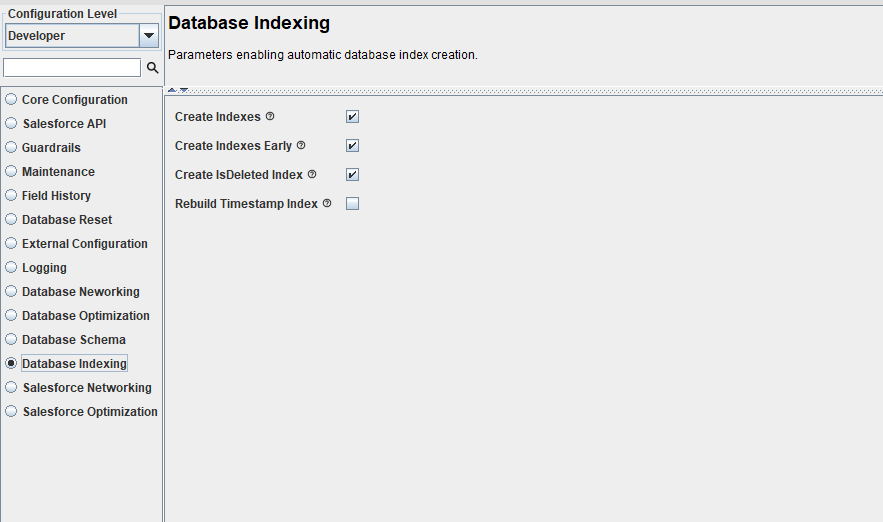Select the Salesforce API section

(x=56, y=123)
